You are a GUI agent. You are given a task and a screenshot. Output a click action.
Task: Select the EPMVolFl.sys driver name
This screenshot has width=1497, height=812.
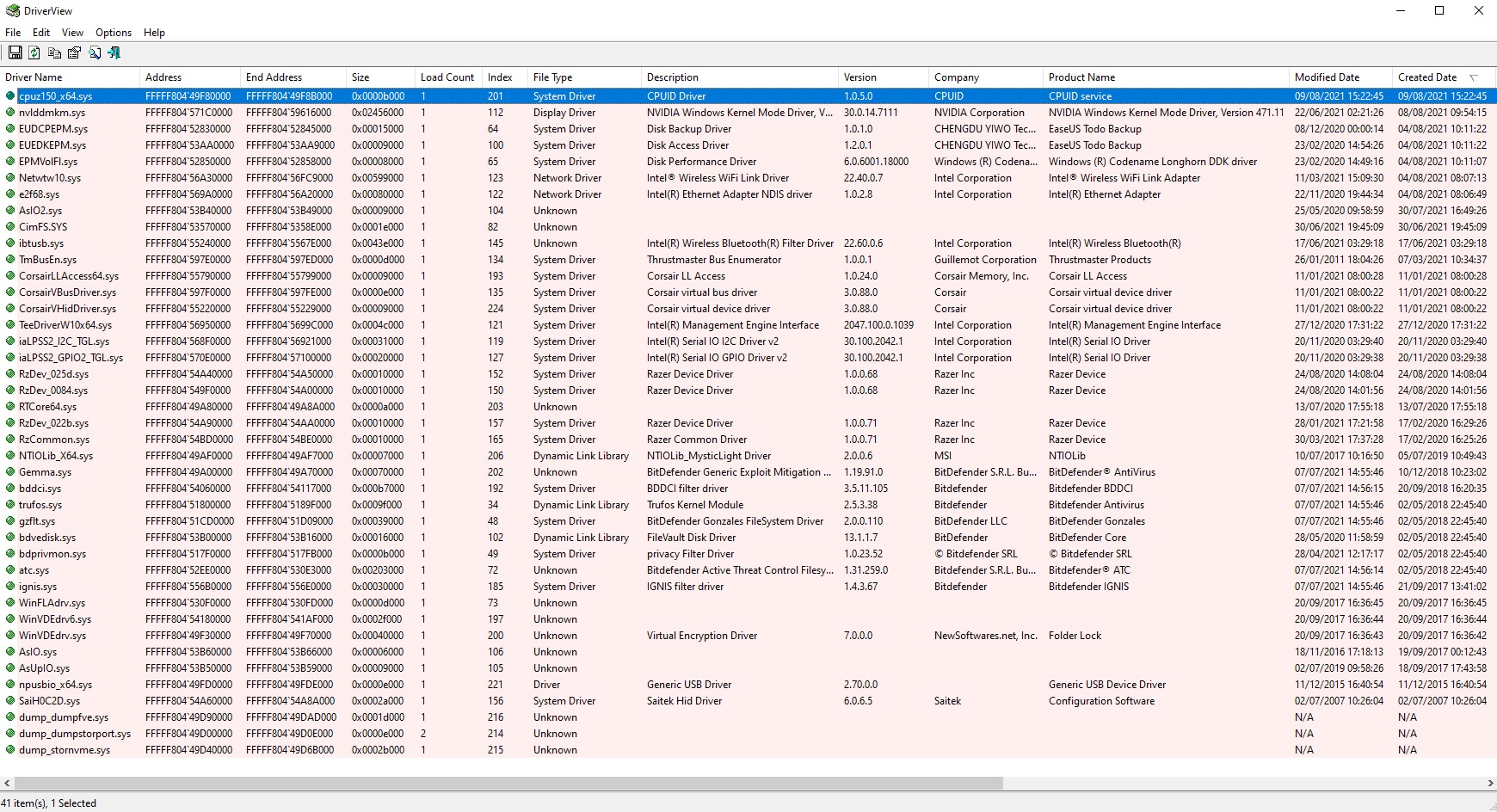click(x=48, y=162)
